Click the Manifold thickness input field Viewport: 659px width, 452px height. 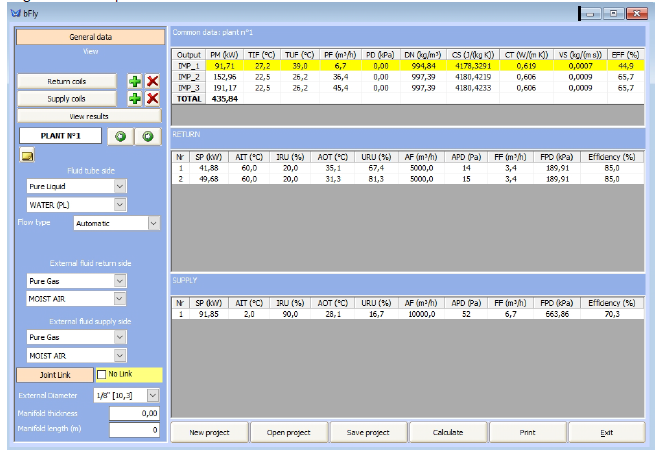point(134,413)
